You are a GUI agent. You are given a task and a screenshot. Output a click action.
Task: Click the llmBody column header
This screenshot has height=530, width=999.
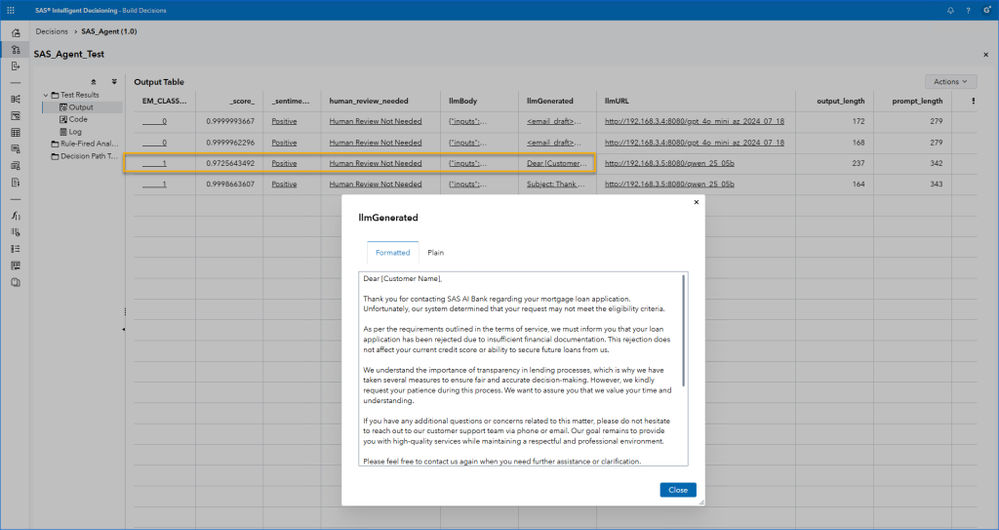point(463,101)
